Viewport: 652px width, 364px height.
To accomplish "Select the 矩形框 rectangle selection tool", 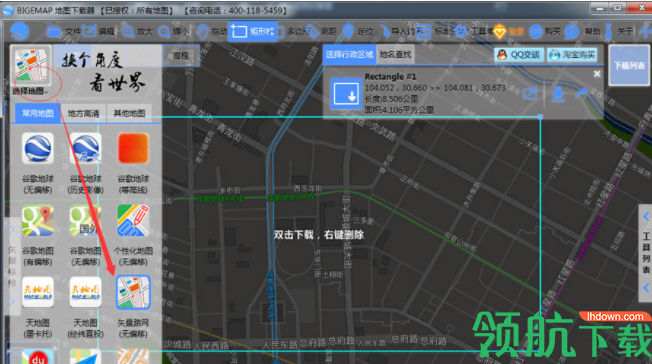I will tap(252, 31).
